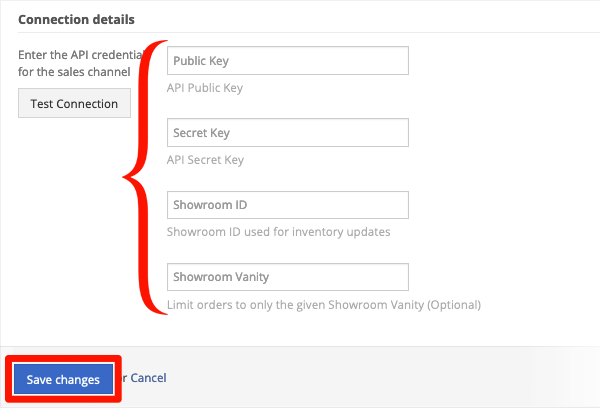Submit the form with Save changes
Viewport: 600px width, 408px height.
[x=63, y=379]
